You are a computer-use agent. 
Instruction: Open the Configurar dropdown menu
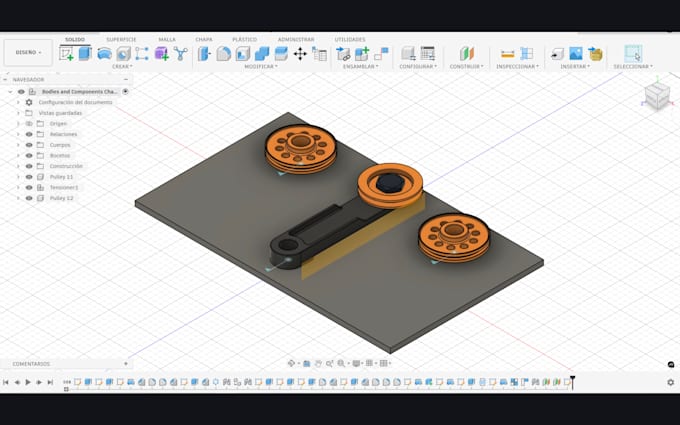(418, 66)
